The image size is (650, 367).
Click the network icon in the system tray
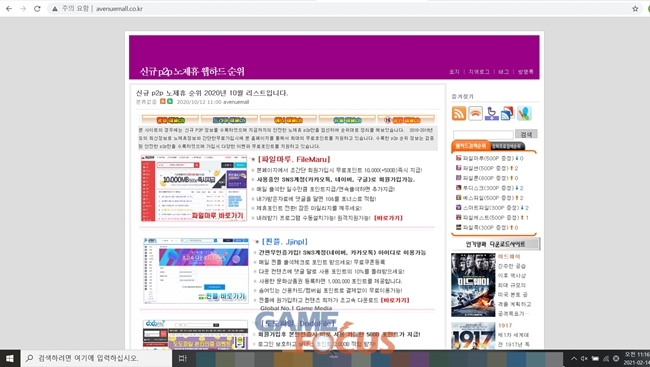coord(606,358)
